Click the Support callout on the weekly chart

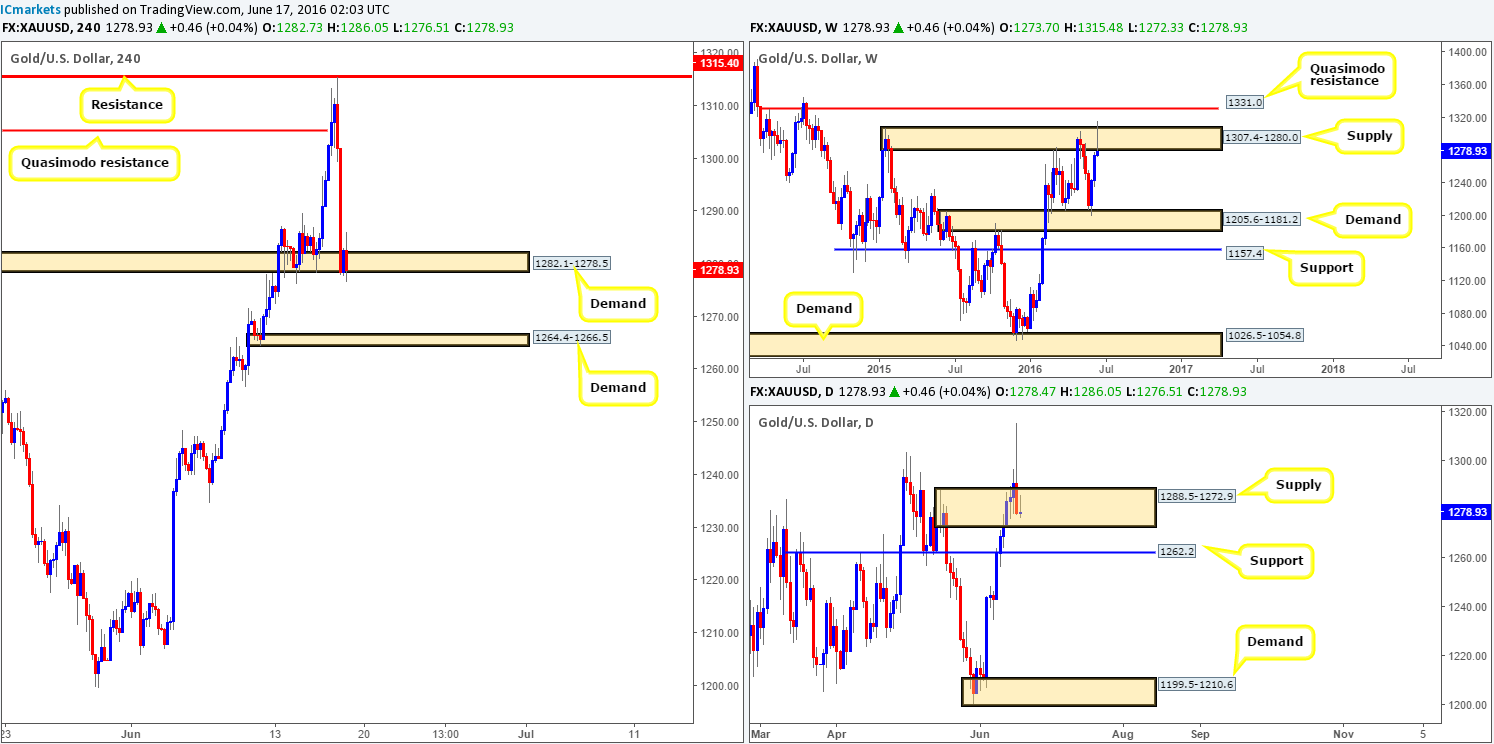pyautogui.click(x=1326, y=268)
